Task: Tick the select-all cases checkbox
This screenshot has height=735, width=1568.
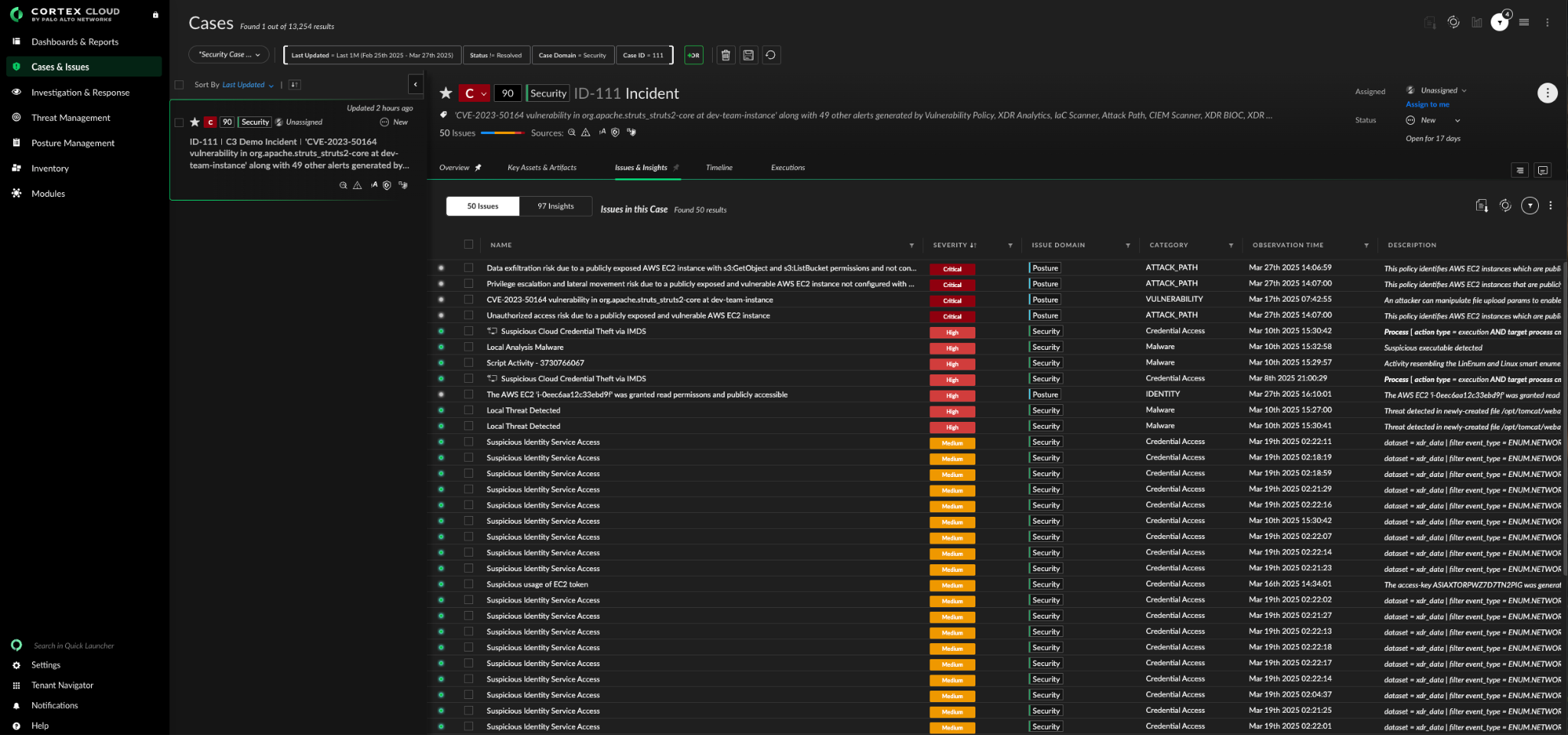Action: (179, 85)
